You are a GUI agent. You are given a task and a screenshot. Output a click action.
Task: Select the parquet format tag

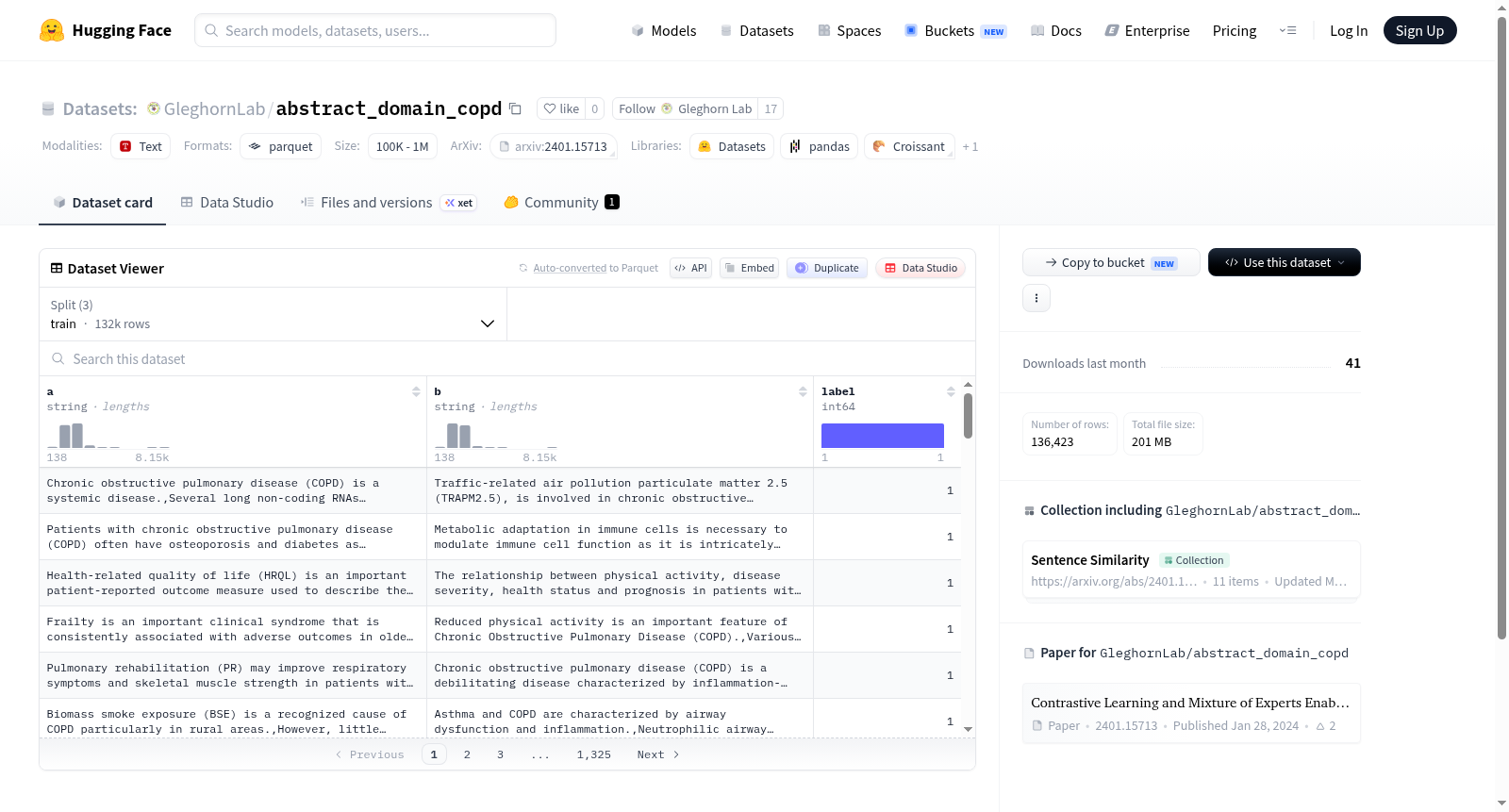[x=280, y=146]
